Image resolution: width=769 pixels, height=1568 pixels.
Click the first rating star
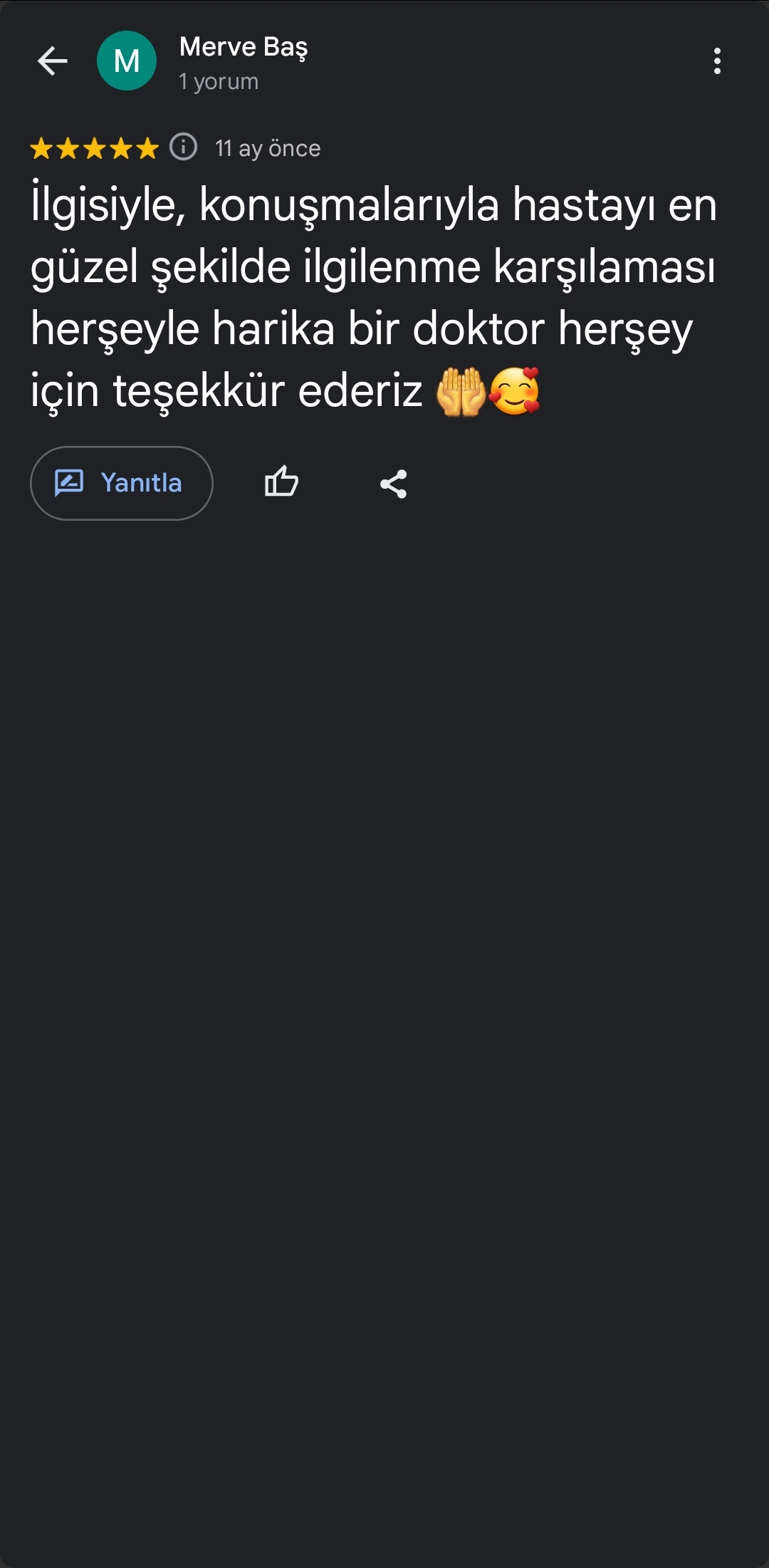pos(41,149)
